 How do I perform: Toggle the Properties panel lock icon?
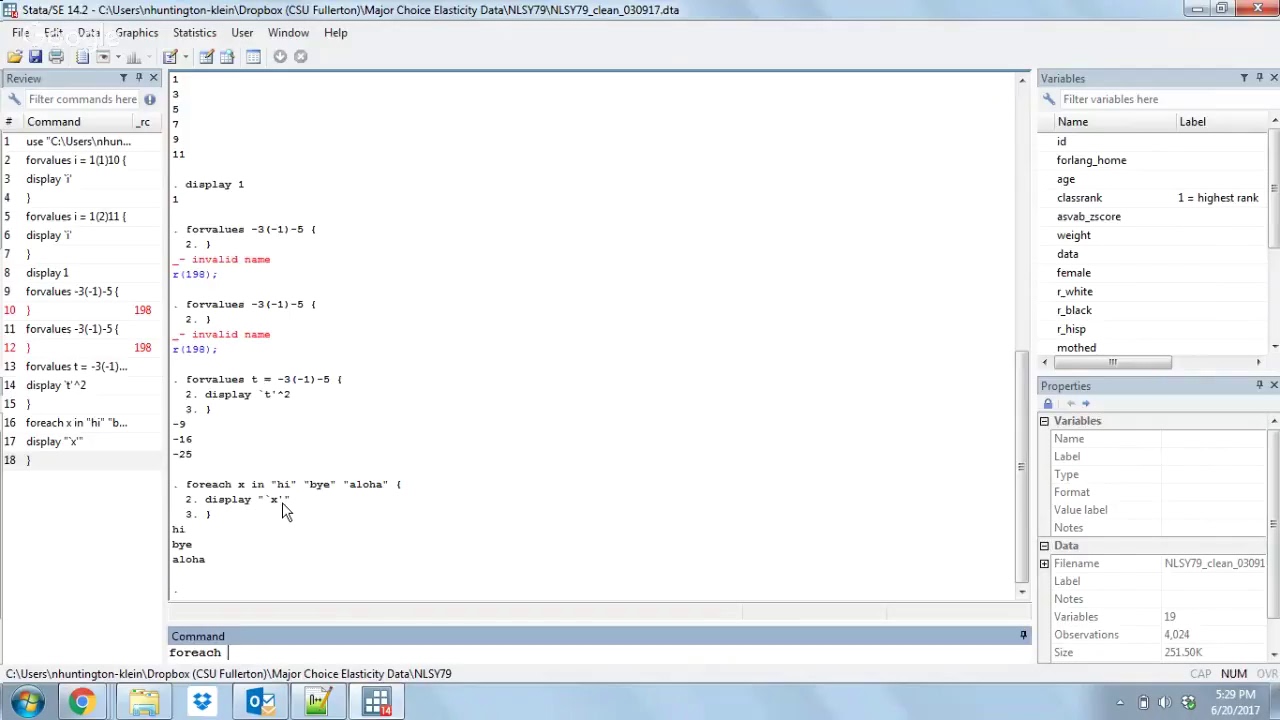point(1048,403)
